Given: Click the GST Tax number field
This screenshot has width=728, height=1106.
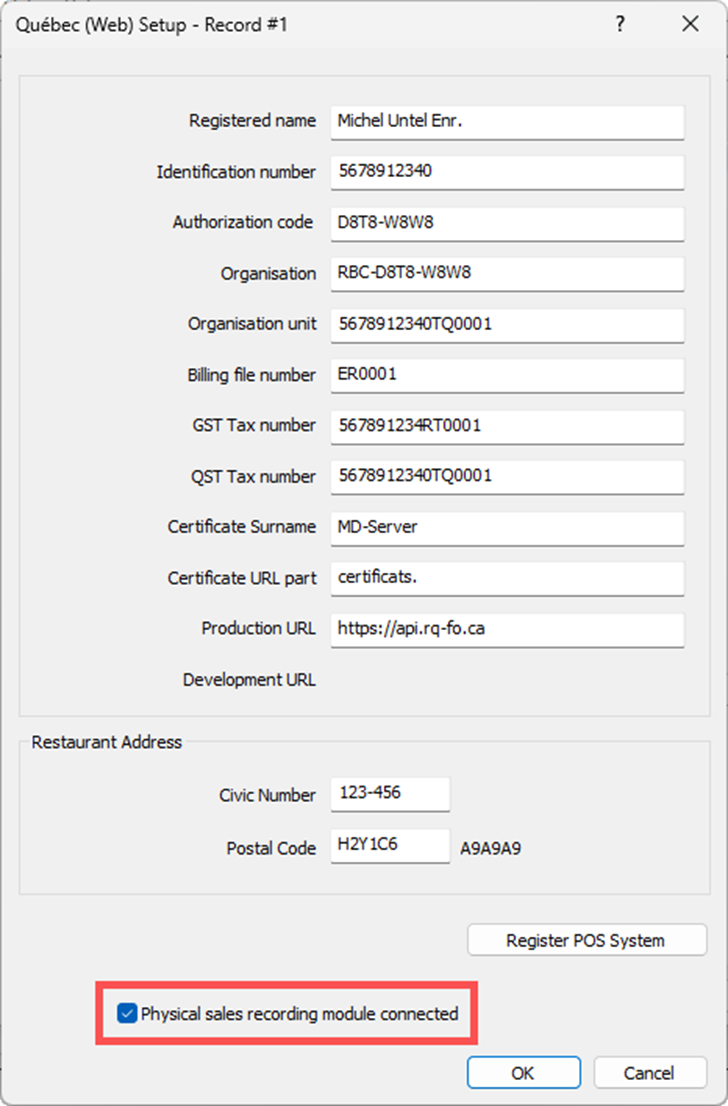Looking at the screenshot, I should point(507,426).
